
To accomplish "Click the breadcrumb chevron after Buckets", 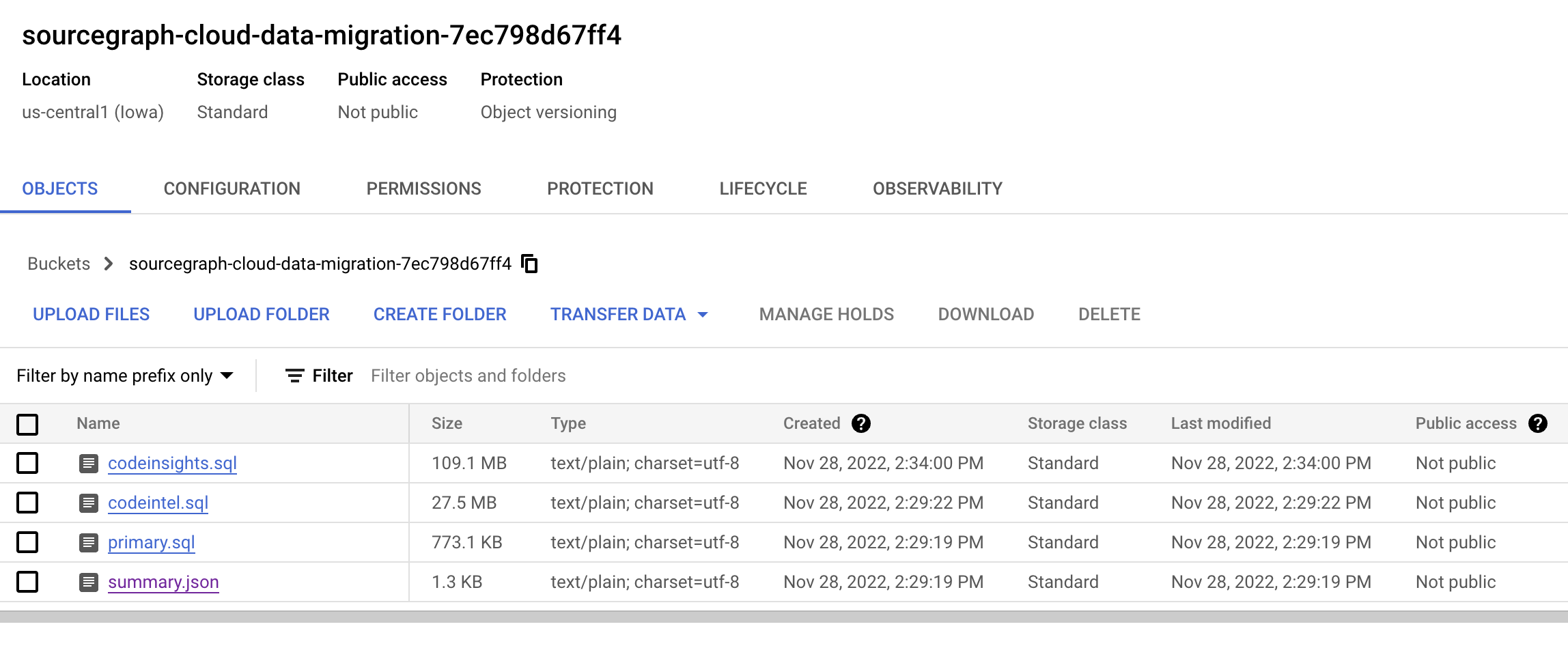I will coord(109,264).
